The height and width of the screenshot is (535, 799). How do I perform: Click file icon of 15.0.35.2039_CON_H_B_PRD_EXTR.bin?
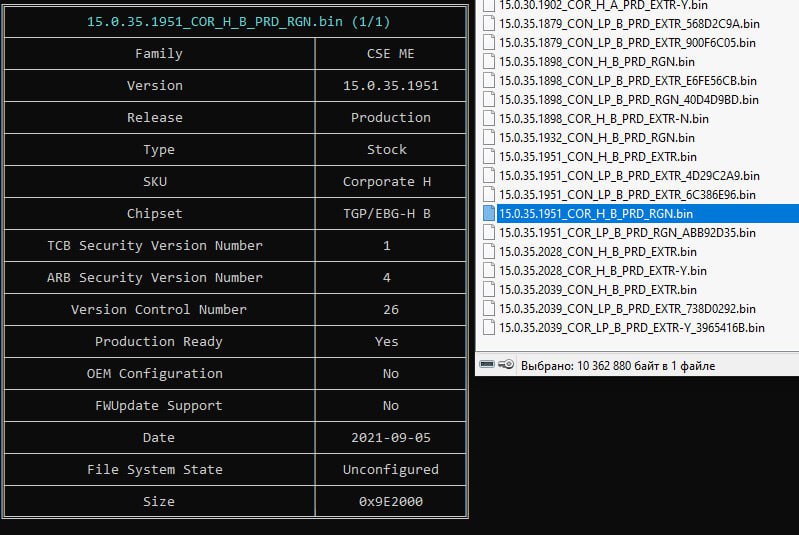pyautogui.click(x=489, y=289)
